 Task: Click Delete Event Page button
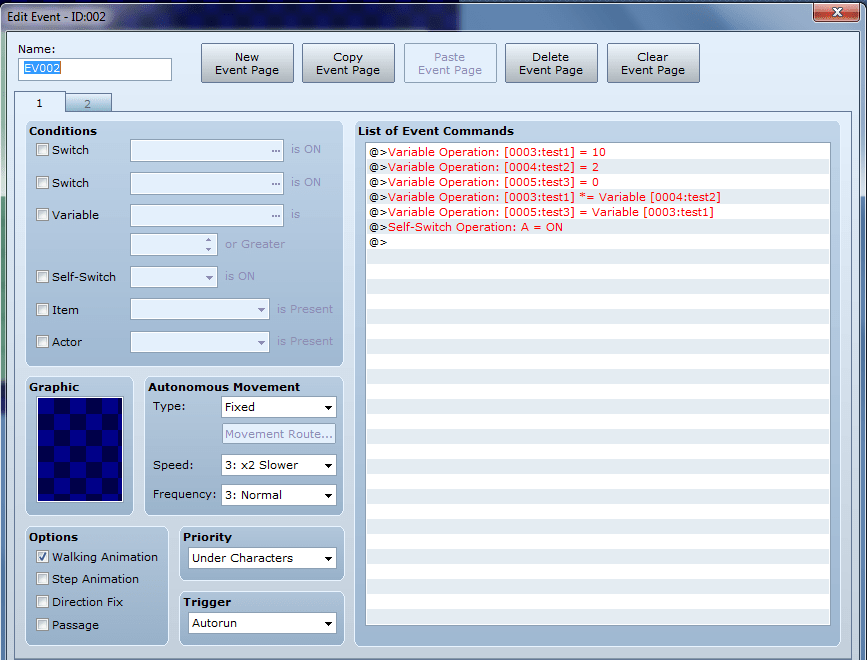(x=551, y=63)
